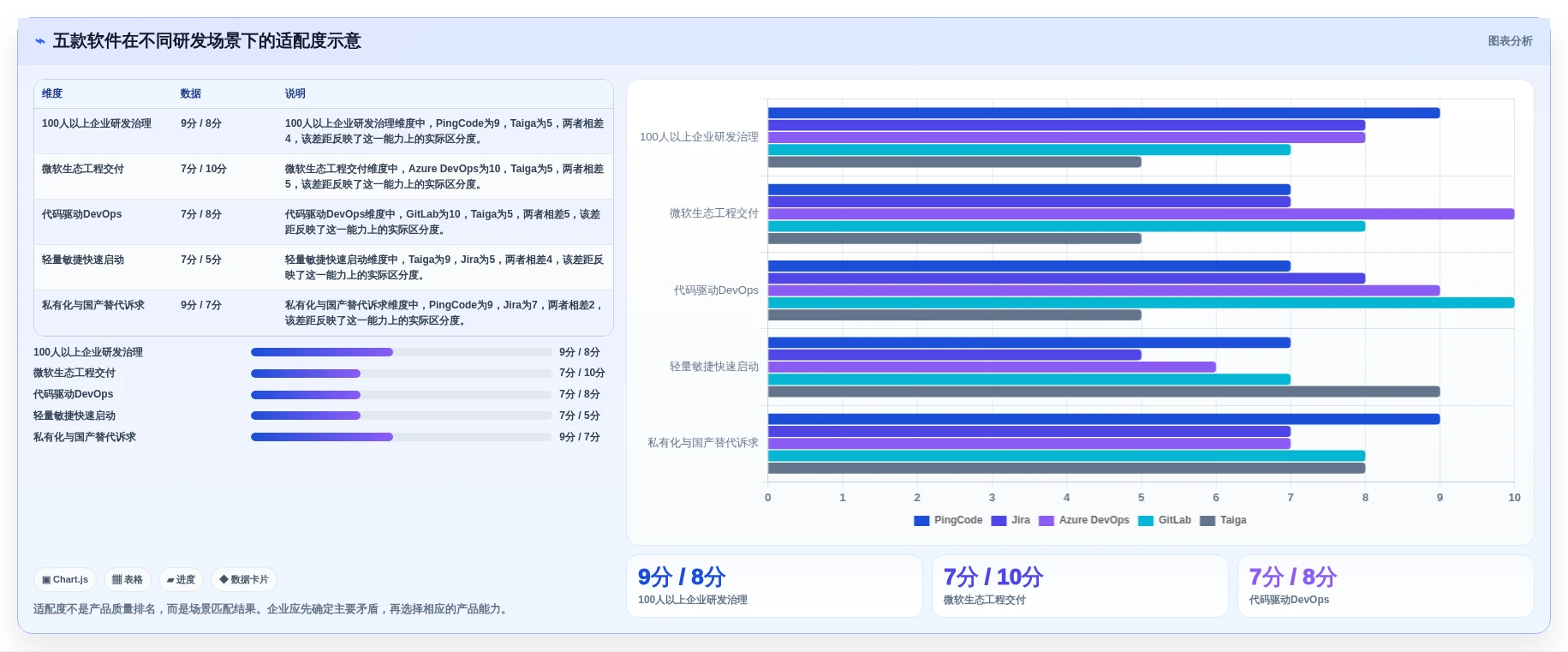Toggle the Azure DevOps legend swatch
The image size is (1568, 652).
coord(1046,521)
